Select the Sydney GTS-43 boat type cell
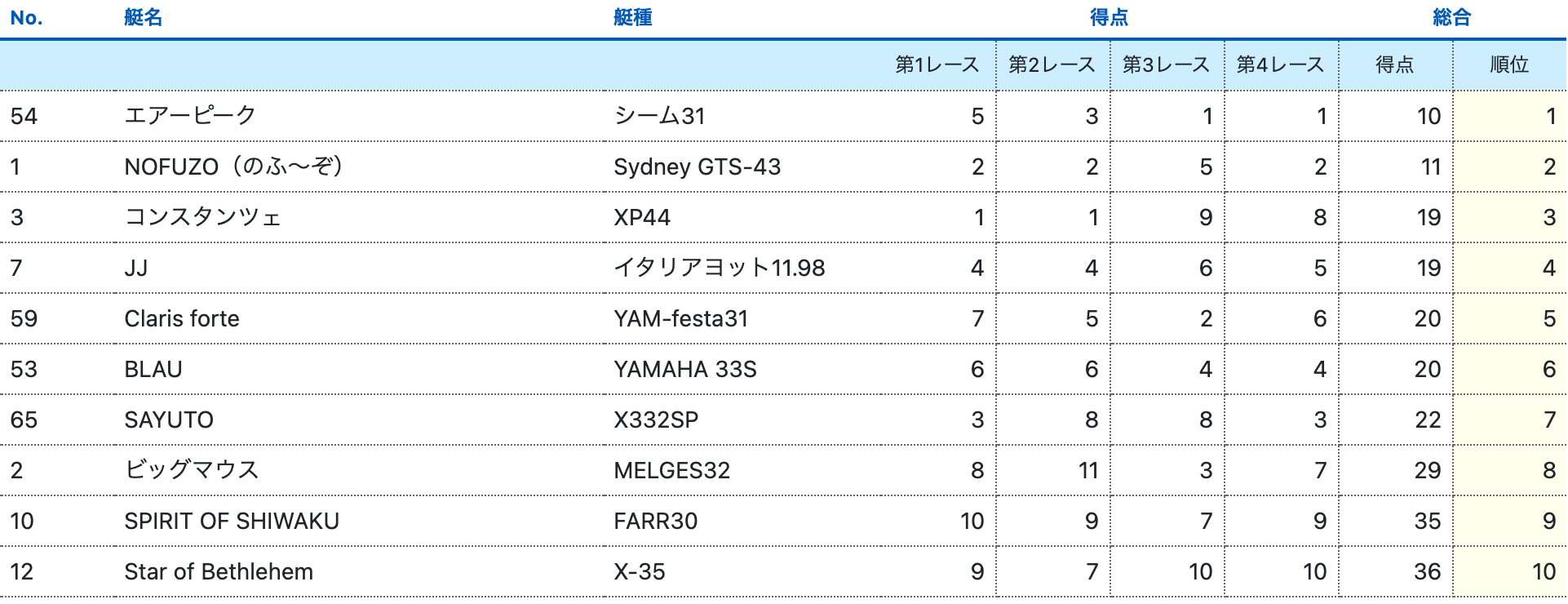 click(697, 167)
